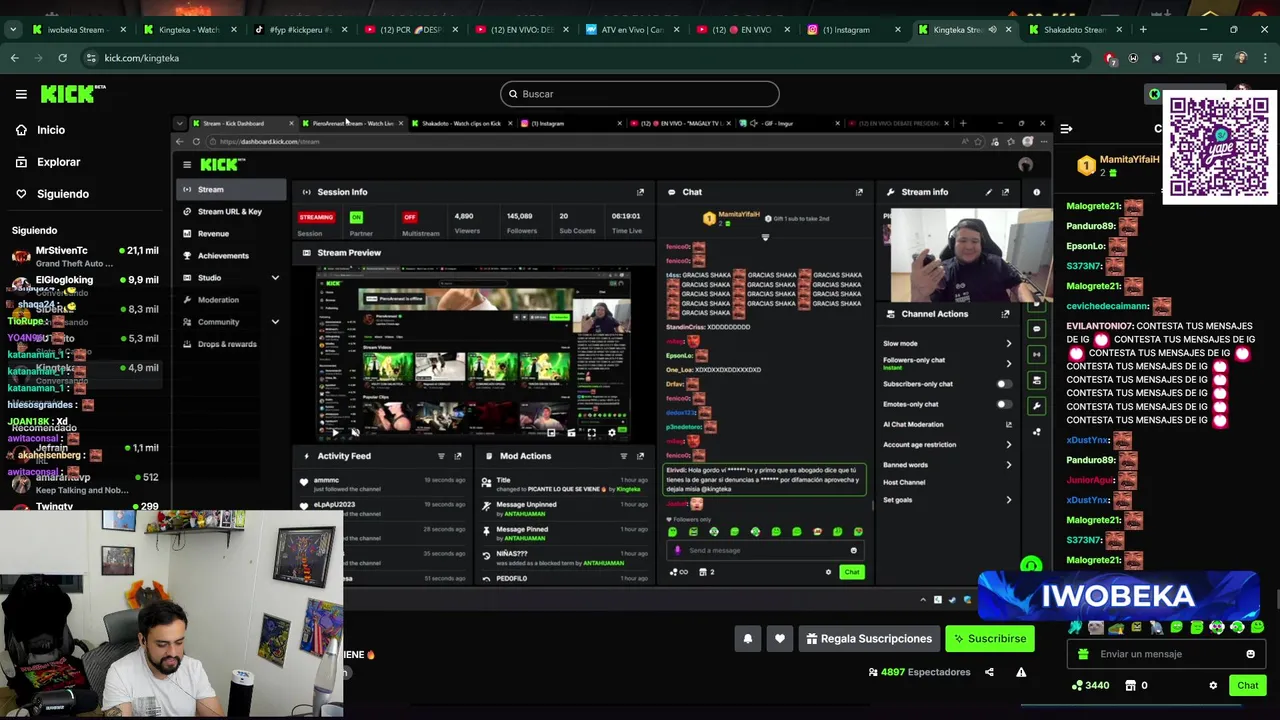Click the share stream icon
Screen dimensions: 1280x720
989,672
